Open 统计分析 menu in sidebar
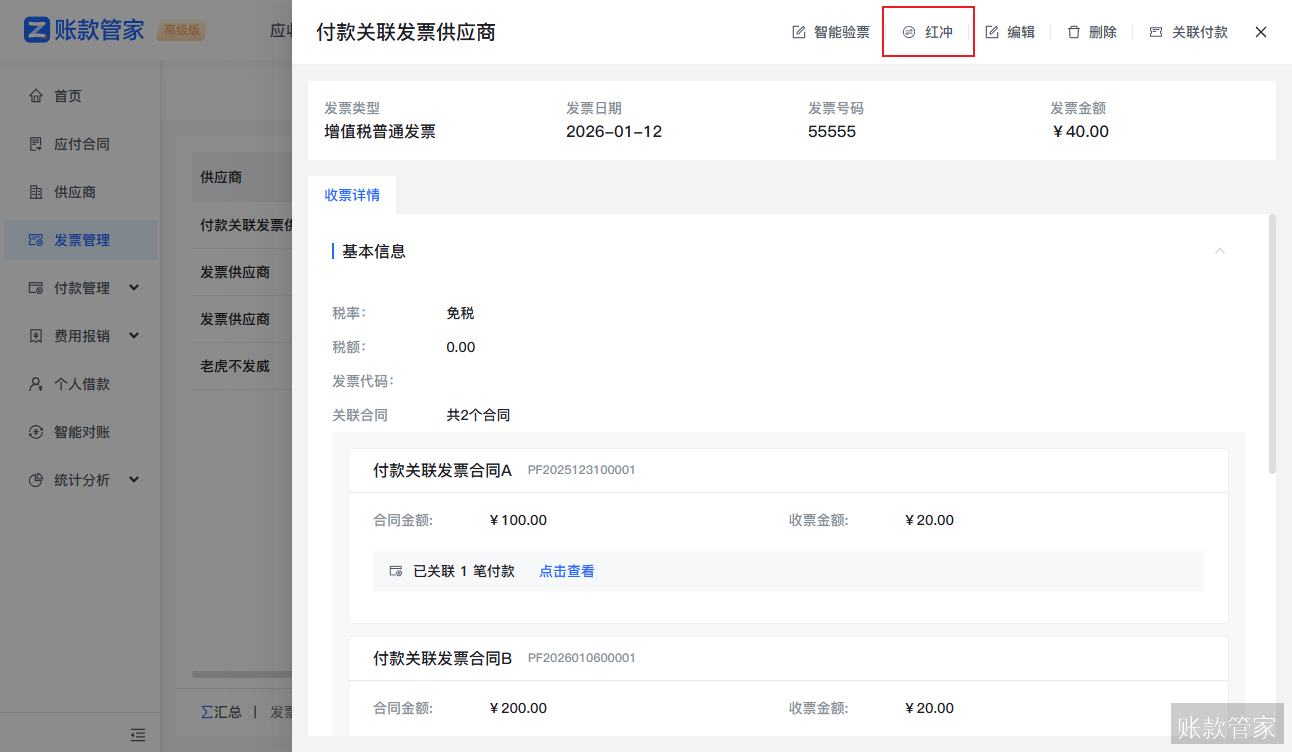Screen dimensions: 1292x752 [80, 479]
